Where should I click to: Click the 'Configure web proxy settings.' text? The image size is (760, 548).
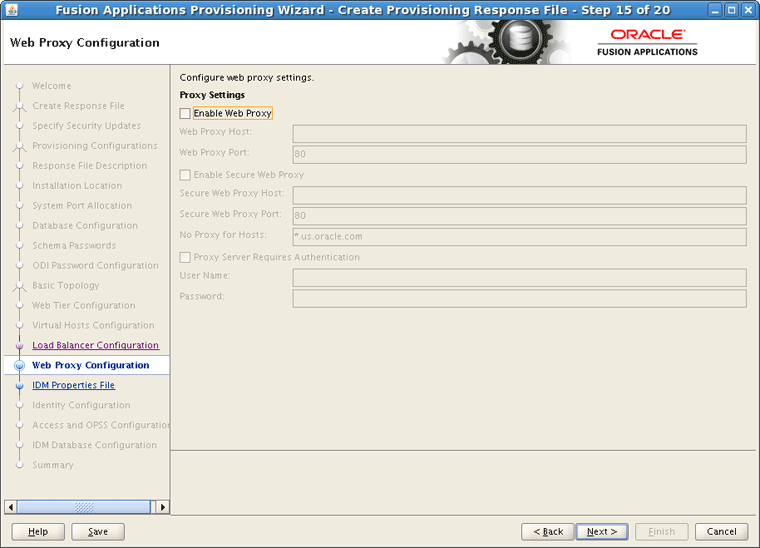(247, 78)
